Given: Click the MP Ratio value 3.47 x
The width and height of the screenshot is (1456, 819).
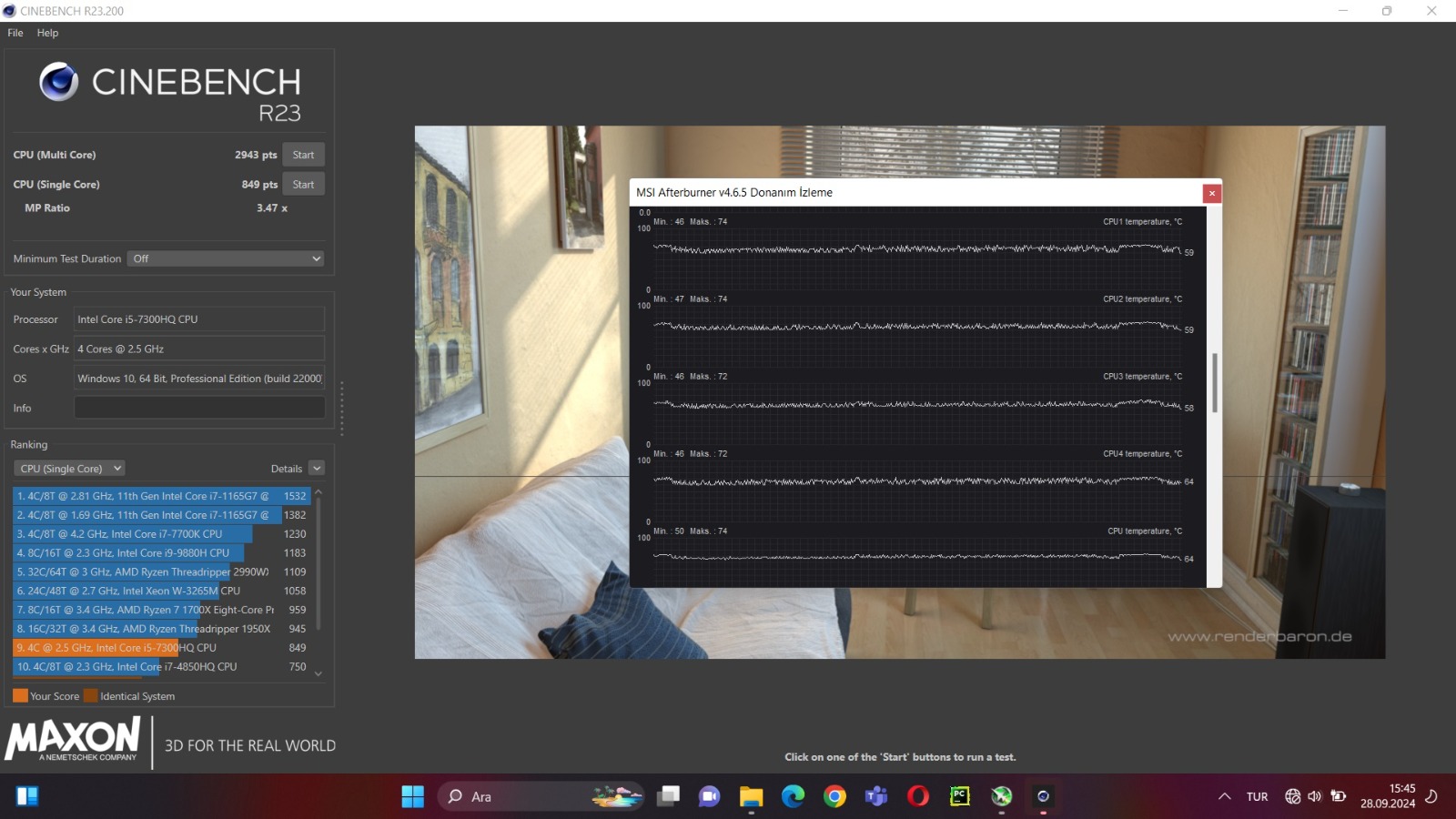Looking at the screenshot, I should pyautogui.click(x=272, y=208).
